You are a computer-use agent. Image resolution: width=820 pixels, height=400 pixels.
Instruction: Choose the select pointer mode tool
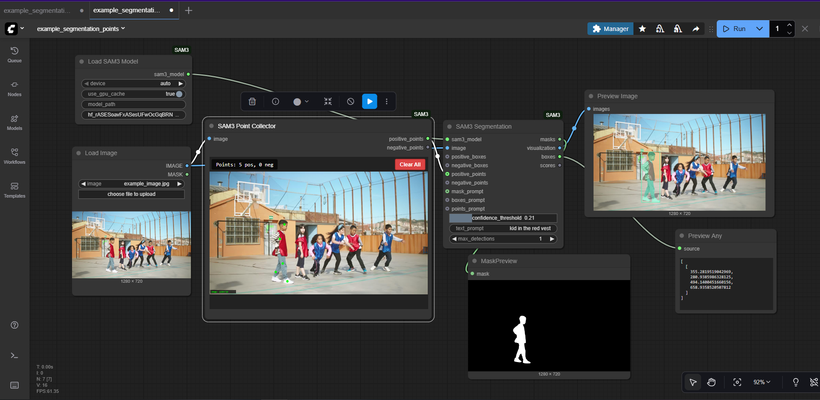pyautogui.click(x=692, y=382)
